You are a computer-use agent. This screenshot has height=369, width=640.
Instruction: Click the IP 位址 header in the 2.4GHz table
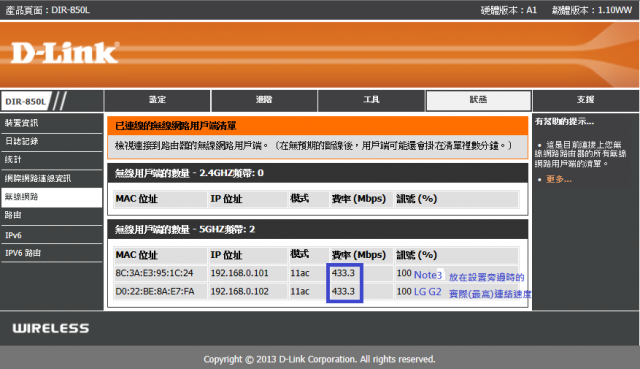pyautogui.click(x=227, y=199)
